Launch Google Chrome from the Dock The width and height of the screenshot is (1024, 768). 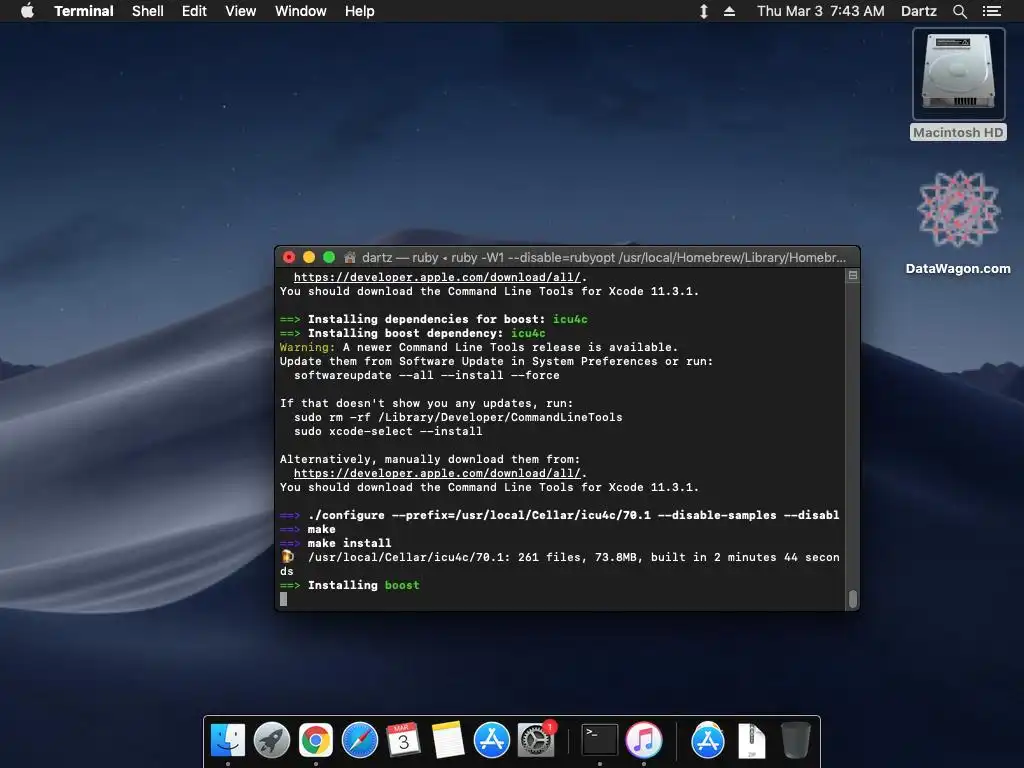click(315, 741)
